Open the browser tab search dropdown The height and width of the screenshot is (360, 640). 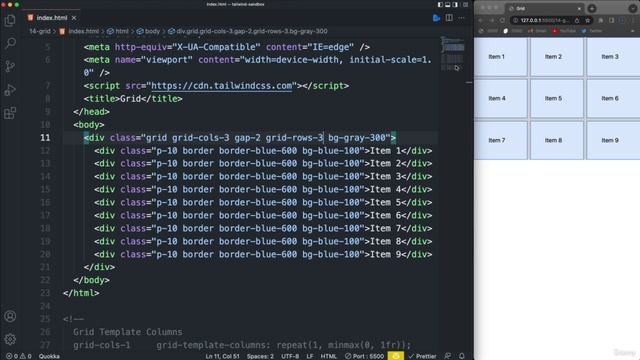click(633, 9)
